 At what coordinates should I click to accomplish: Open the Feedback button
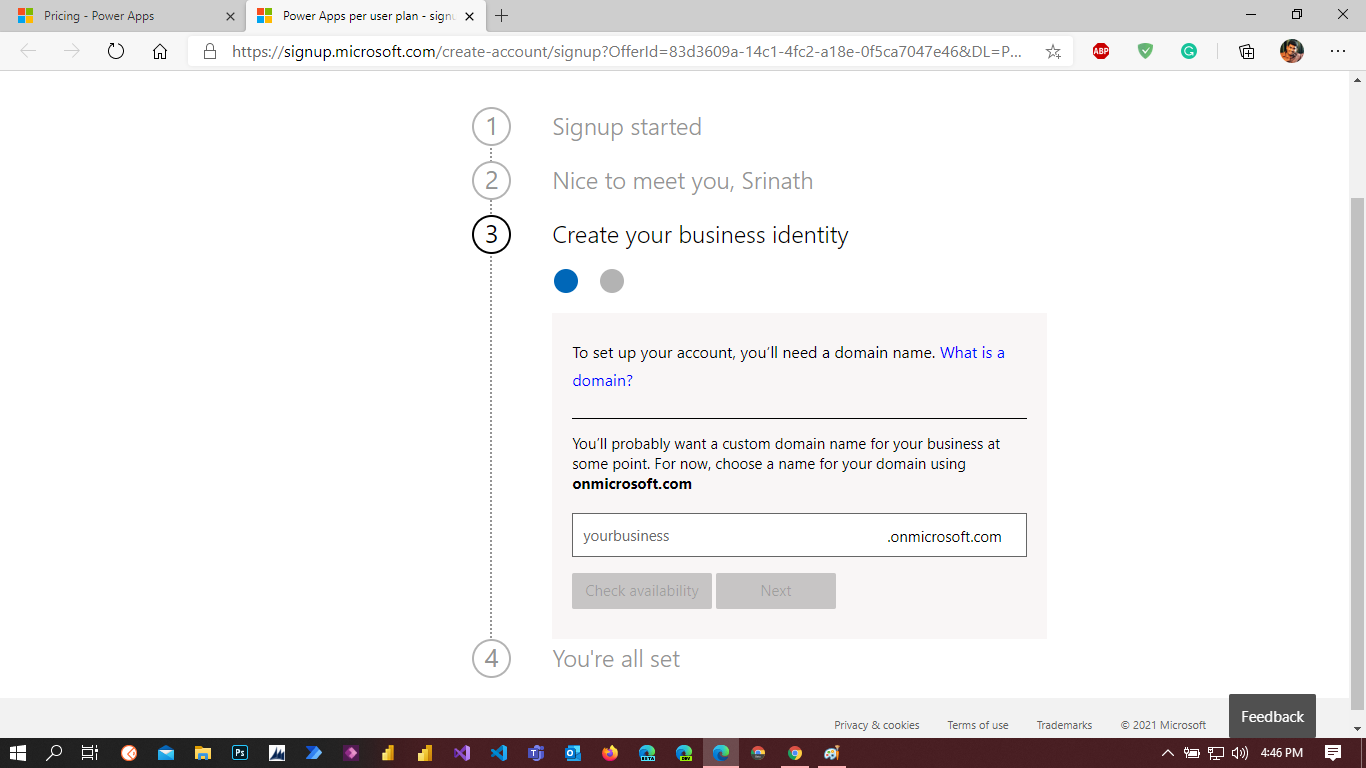pos(1272,716)
